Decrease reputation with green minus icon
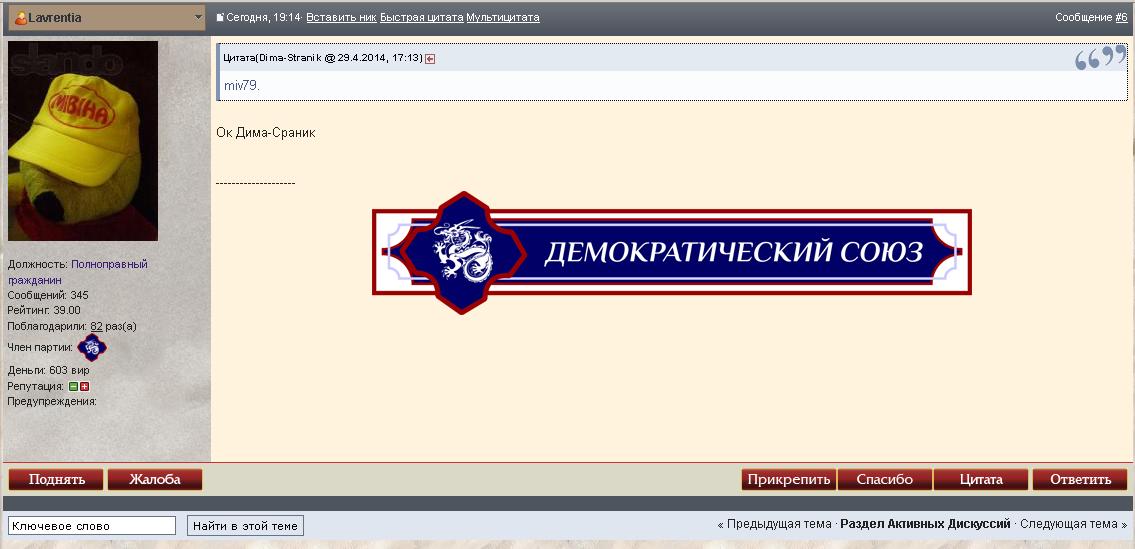Viewport: 1135px width, 549px height. point(73,387)
